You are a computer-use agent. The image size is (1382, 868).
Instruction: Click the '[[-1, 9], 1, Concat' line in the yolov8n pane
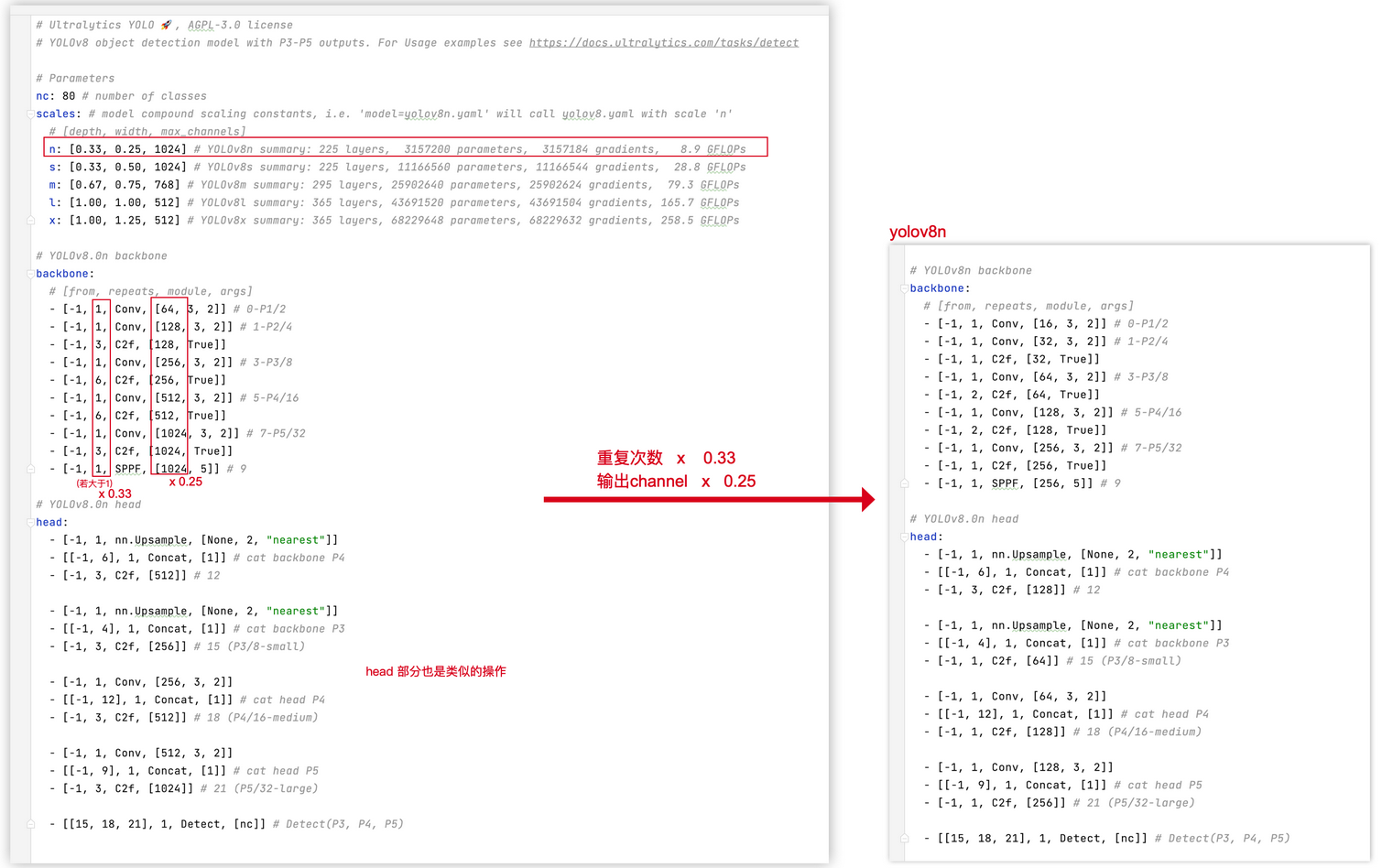pos(1062,786)
